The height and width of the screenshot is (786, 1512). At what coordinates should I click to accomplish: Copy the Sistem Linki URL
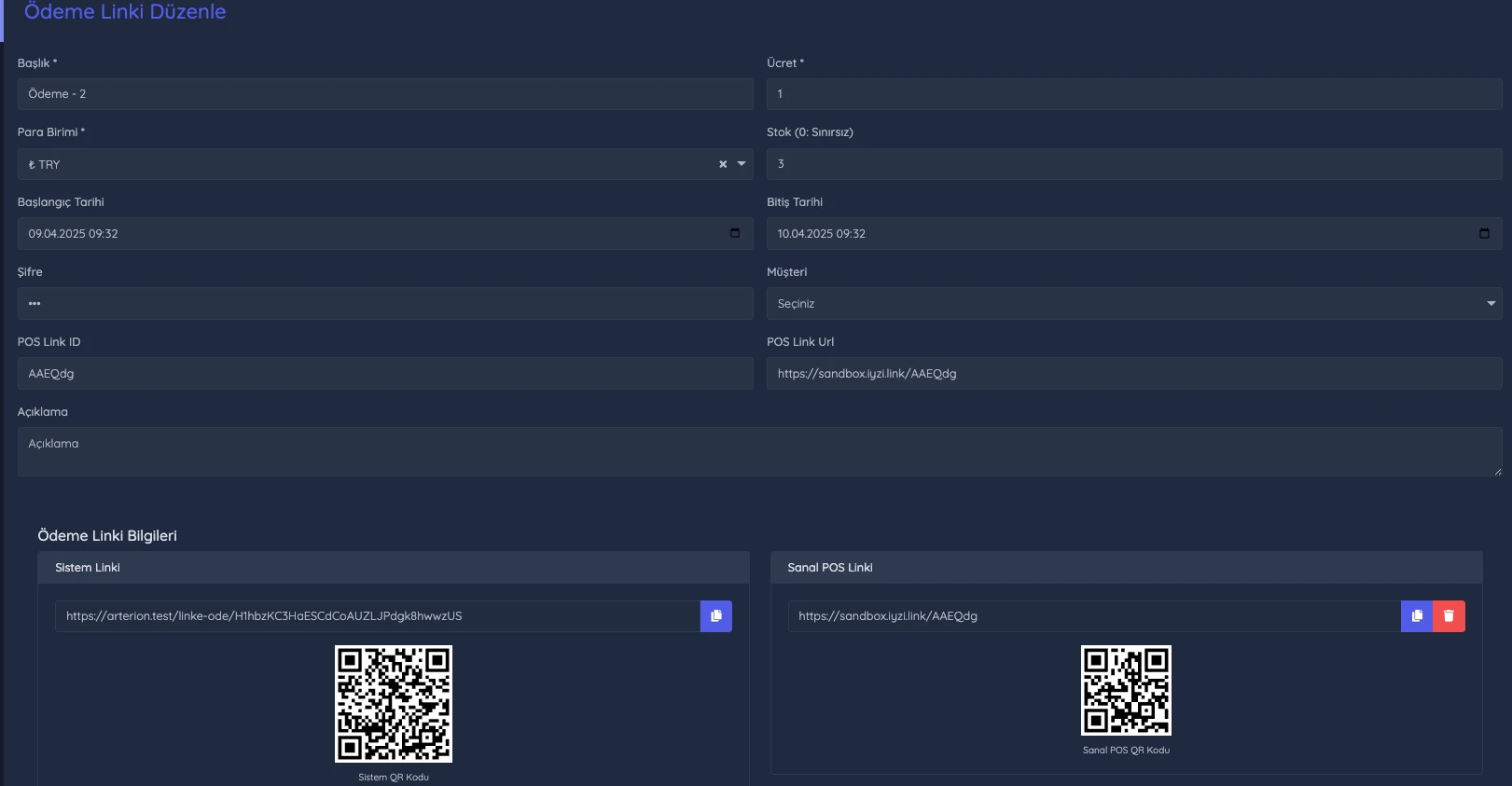(715, 616)
